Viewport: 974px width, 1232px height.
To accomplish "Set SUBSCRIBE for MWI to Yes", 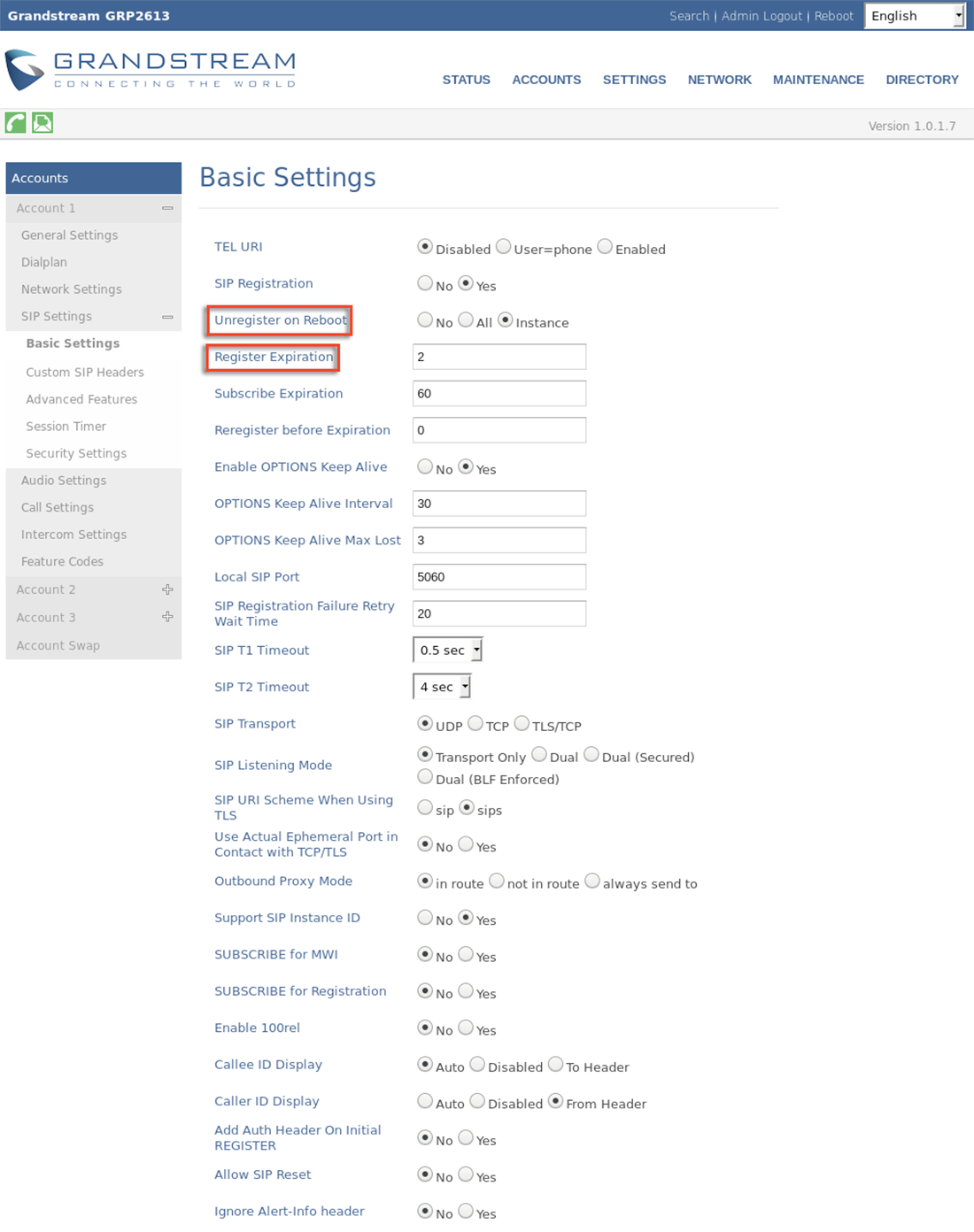I will tap(466, 955).
